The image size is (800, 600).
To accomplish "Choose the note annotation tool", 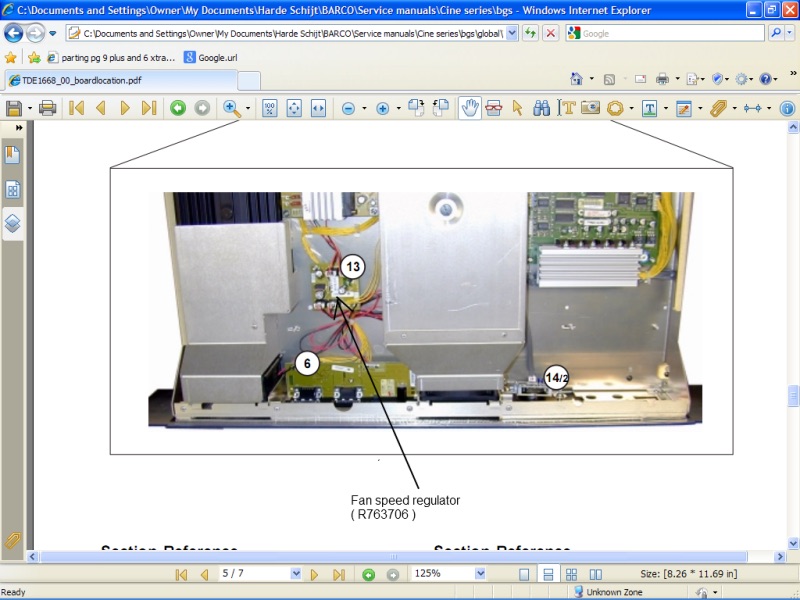I will pyautogui.click(x=684, y=108).
